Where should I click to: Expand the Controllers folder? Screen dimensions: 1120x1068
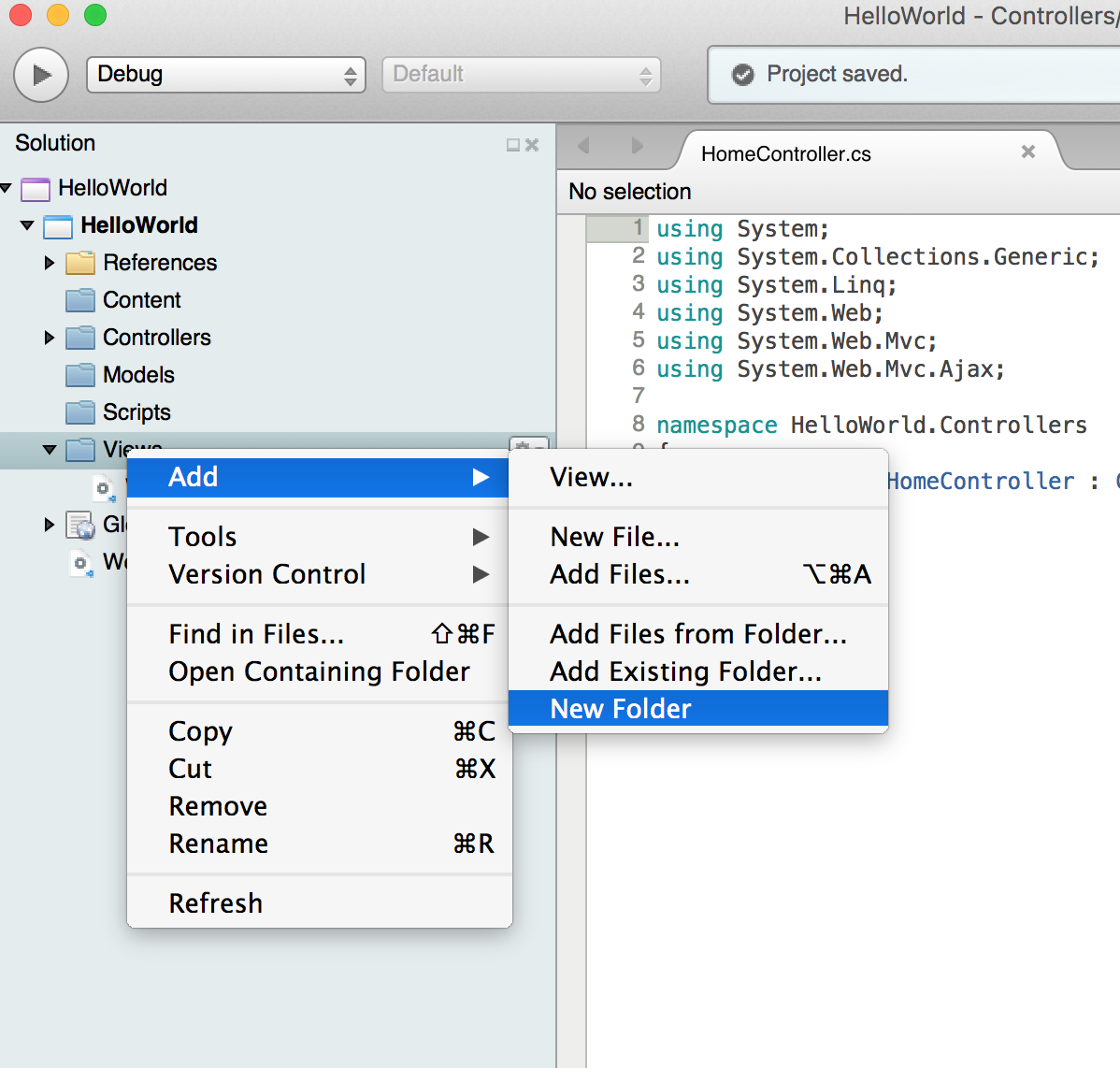point(50,338)
